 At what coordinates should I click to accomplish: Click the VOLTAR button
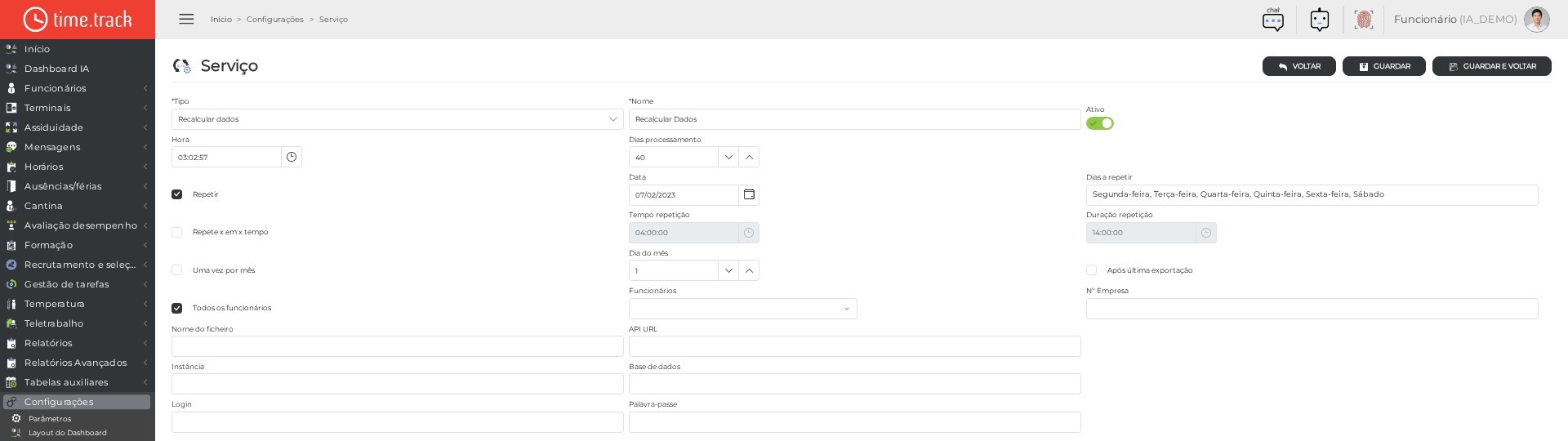(1299, 66)
